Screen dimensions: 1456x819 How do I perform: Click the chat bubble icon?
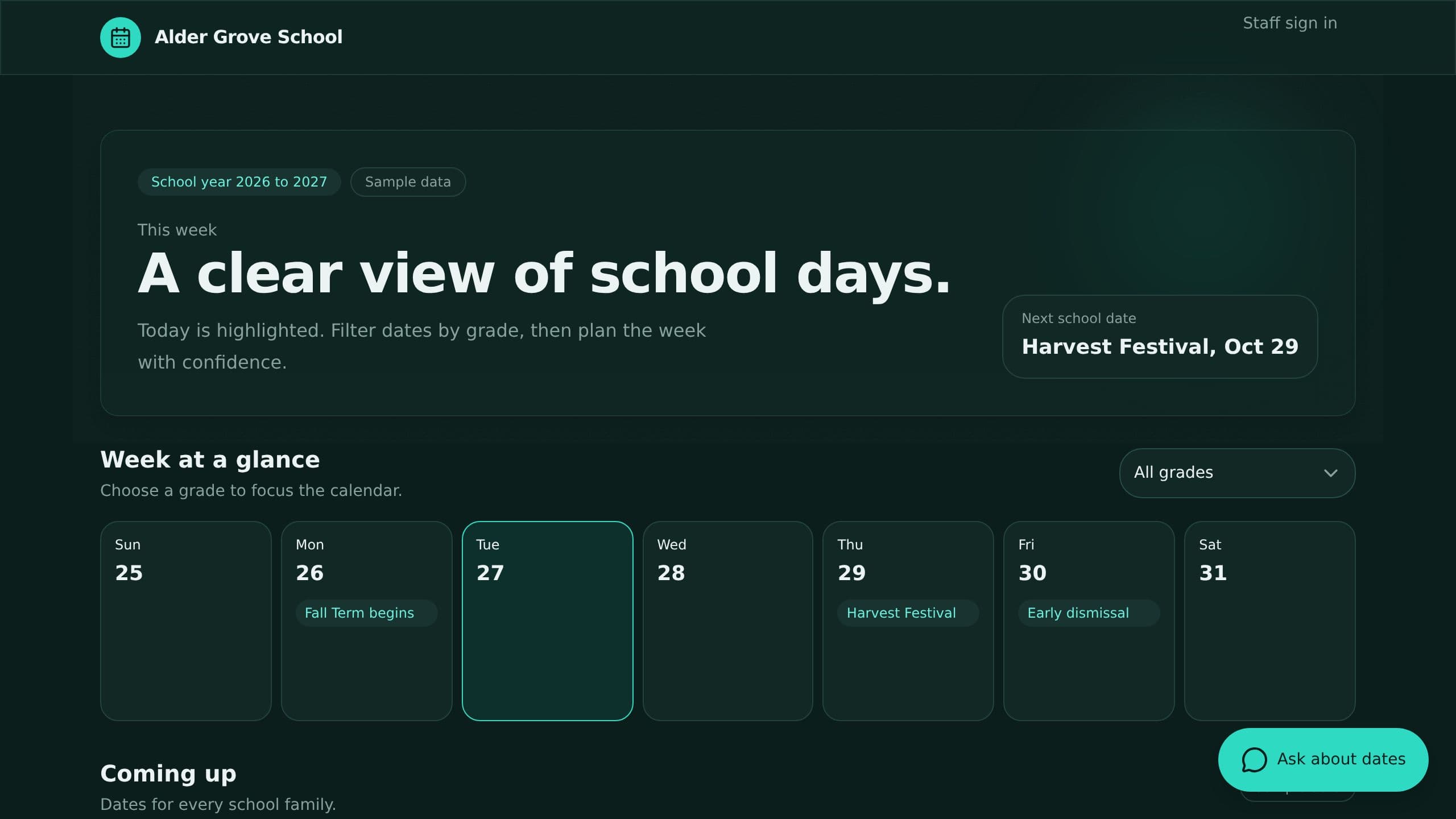(1254, 759)
